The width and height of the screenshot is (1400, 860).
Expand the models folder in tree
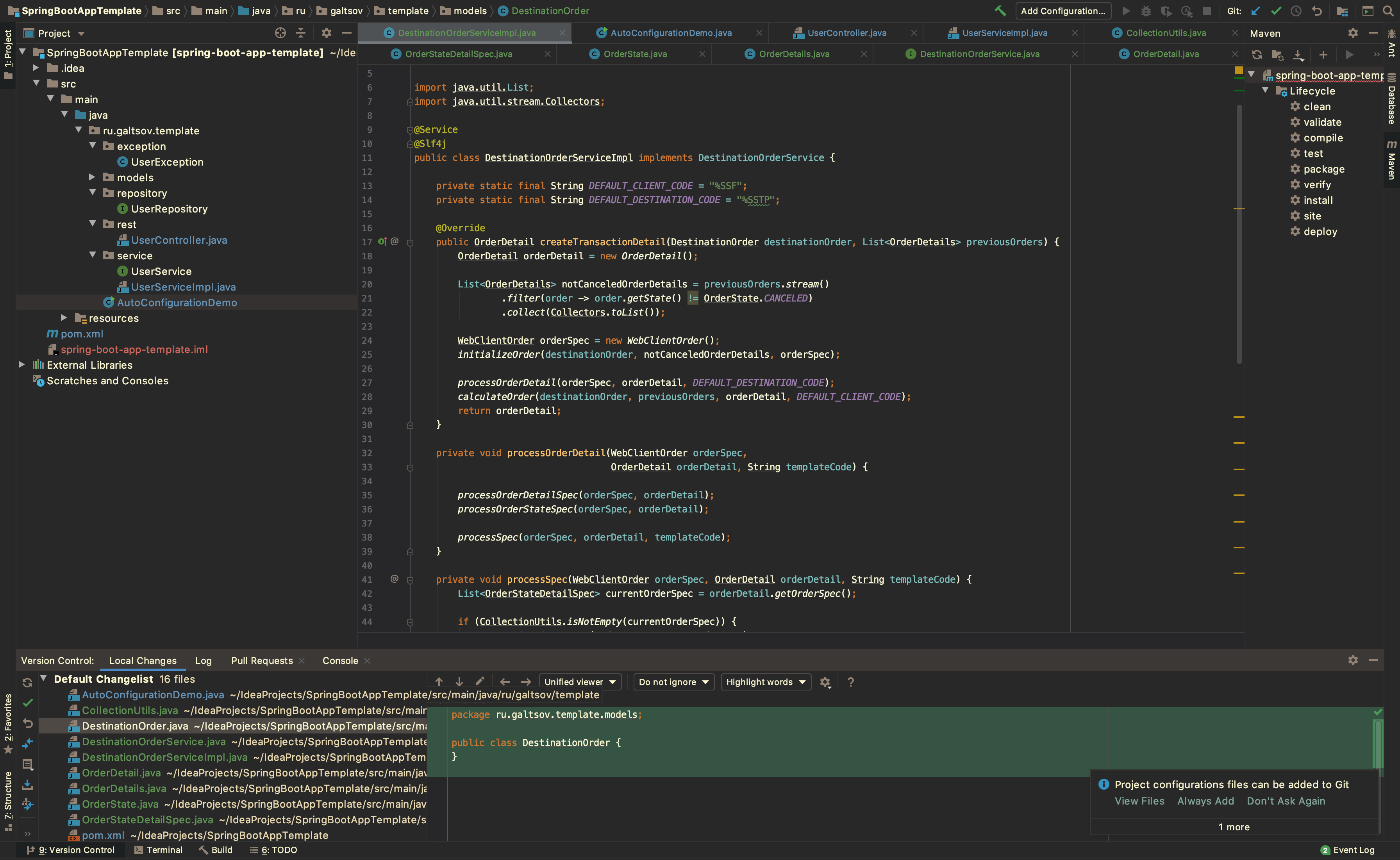[x=92, y=177]
